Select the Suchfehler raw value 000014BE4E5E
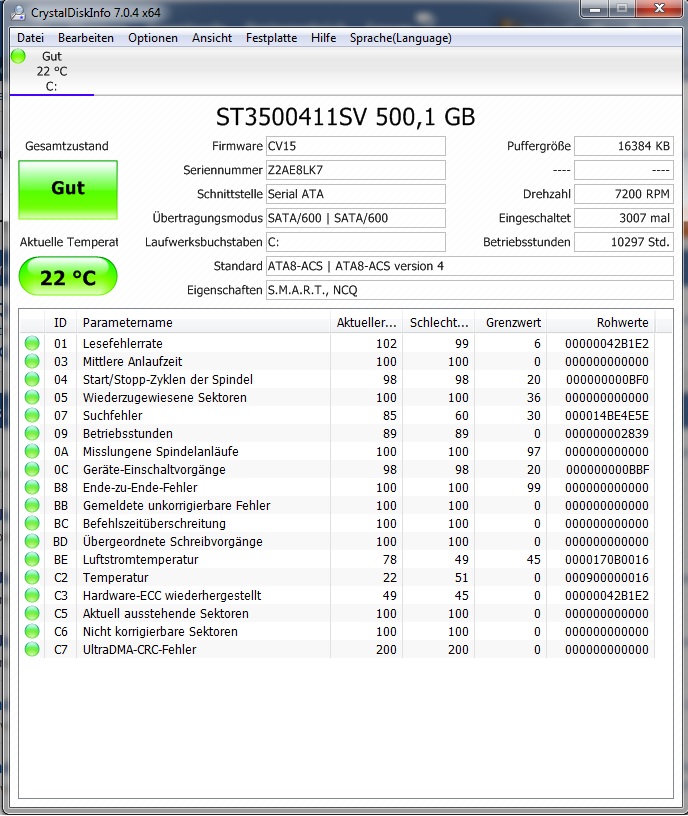The height and width of the screenshot is (816, 688). click(x=607, y=416)
